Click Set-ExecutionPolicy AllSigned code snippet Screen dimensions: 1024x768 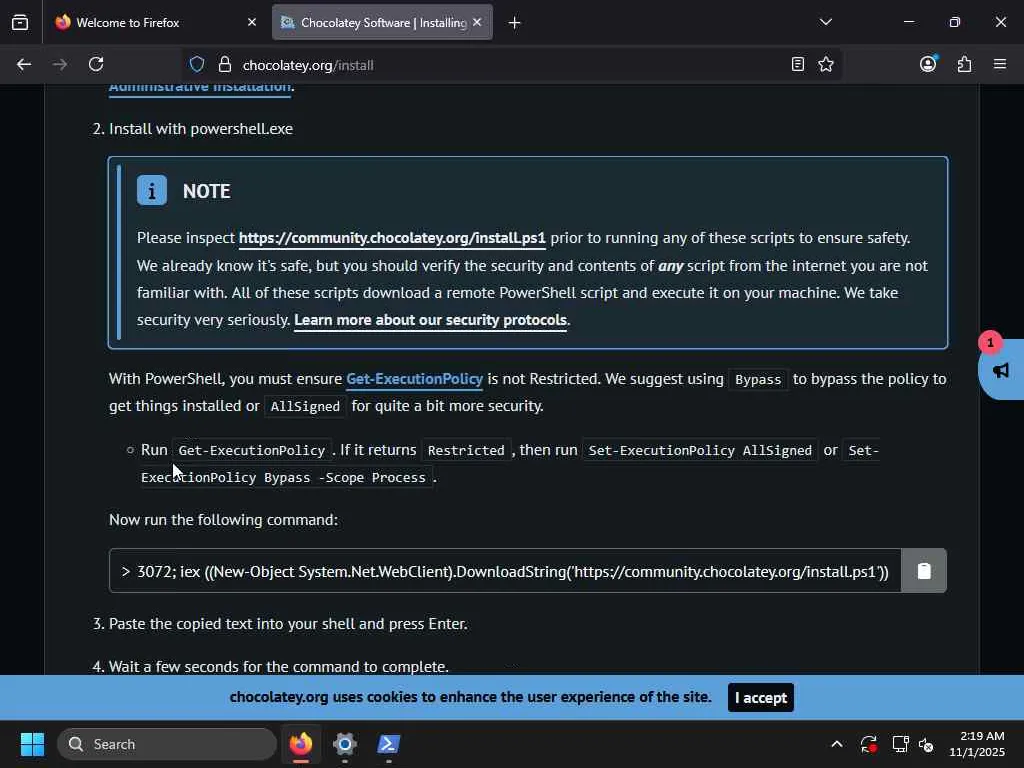(x=699, y=451)
